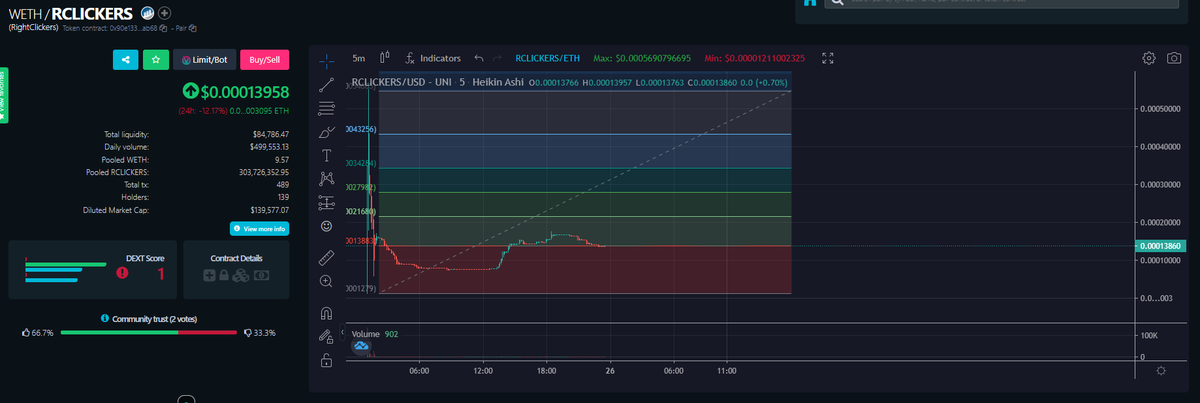Click the Volume indicator cloud icon
This screenshot has height=403, width=1200.
click(x=362, y=346)
